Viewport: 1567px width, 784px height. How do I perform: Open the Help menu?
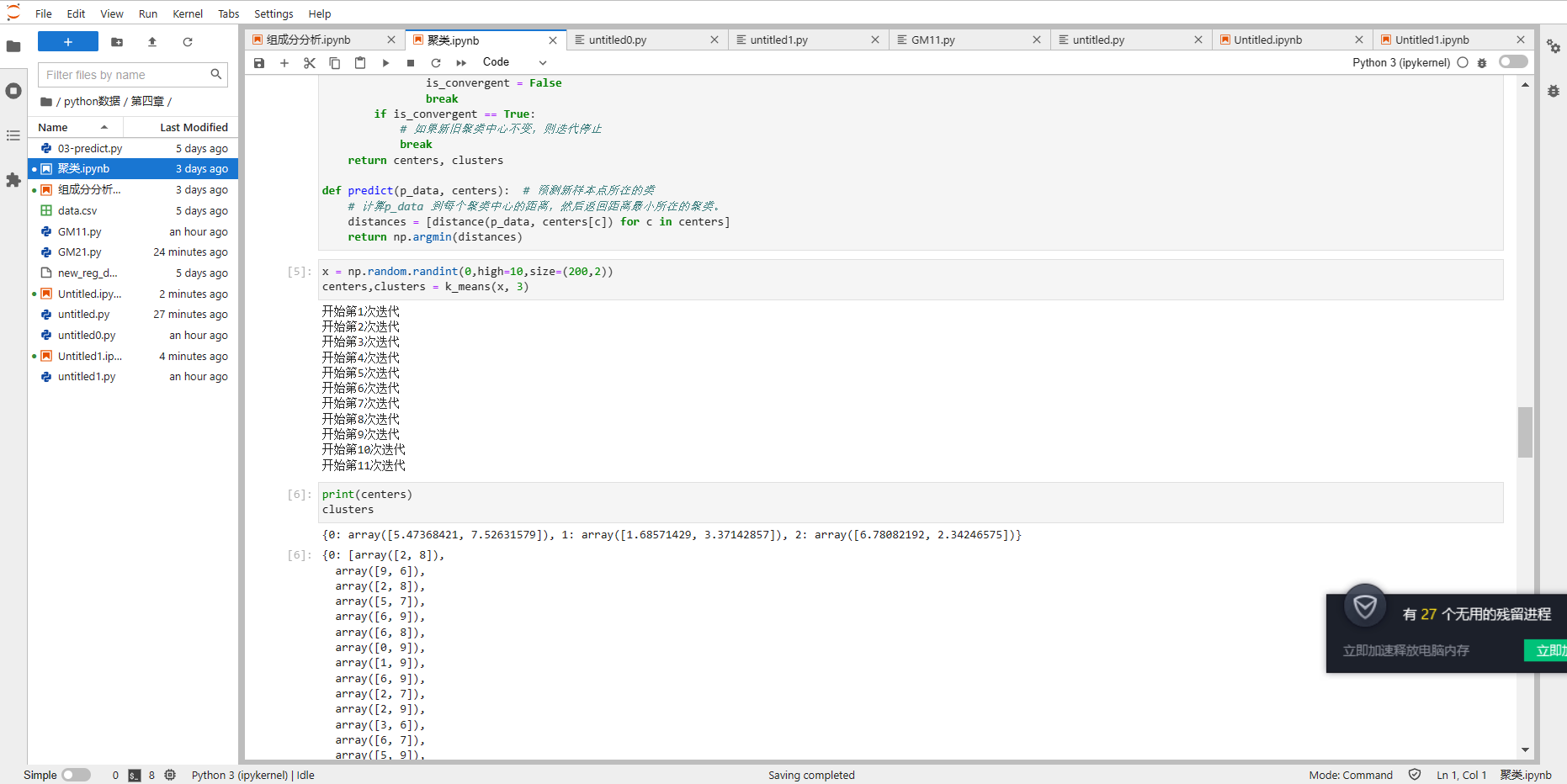[320, 13]
